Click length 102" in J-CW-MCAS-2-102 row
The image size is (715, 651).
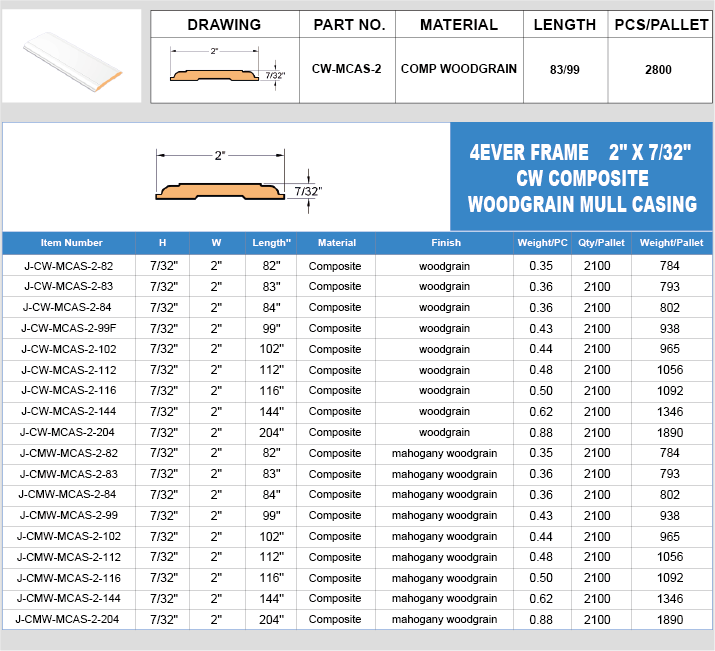pos(271,349)
